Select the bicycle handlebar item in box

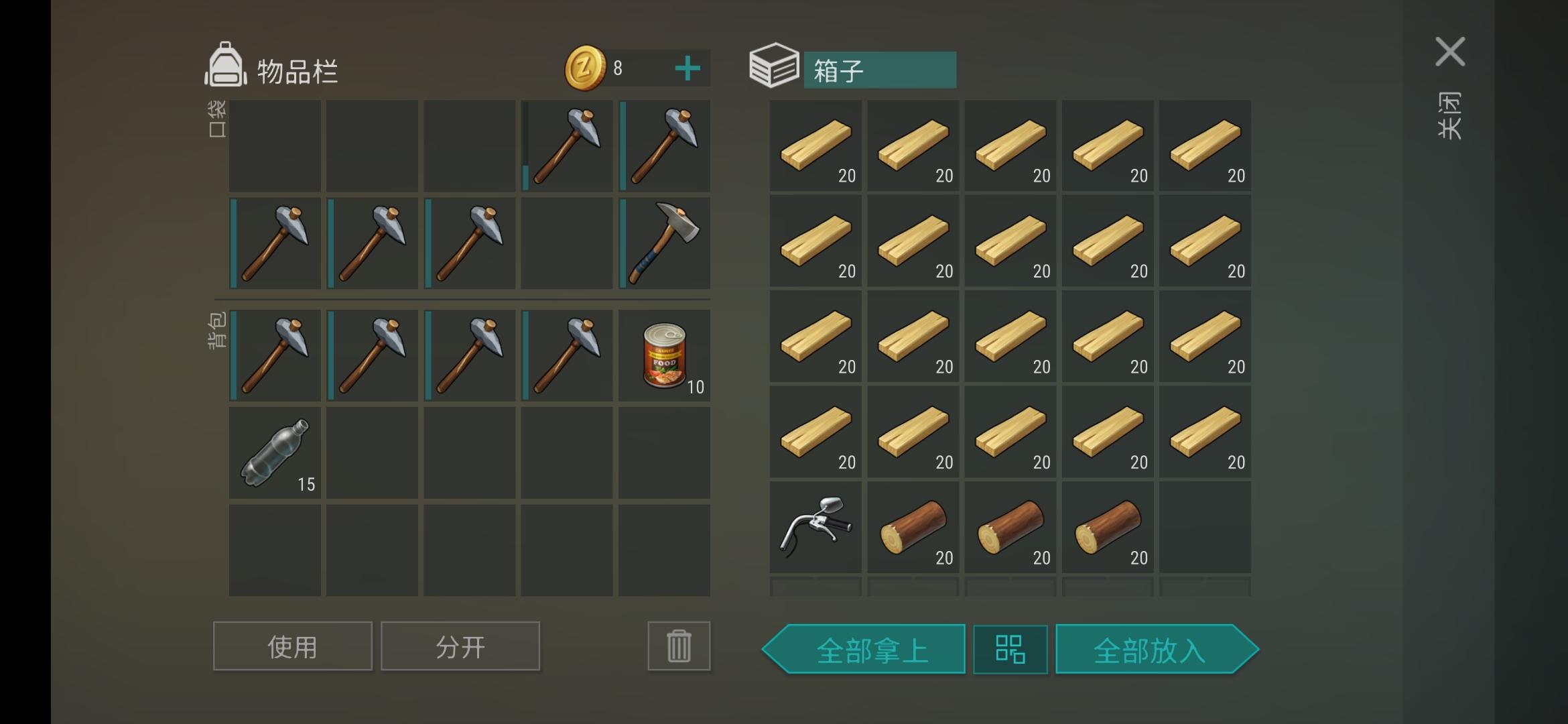click(x=815, y=527)
